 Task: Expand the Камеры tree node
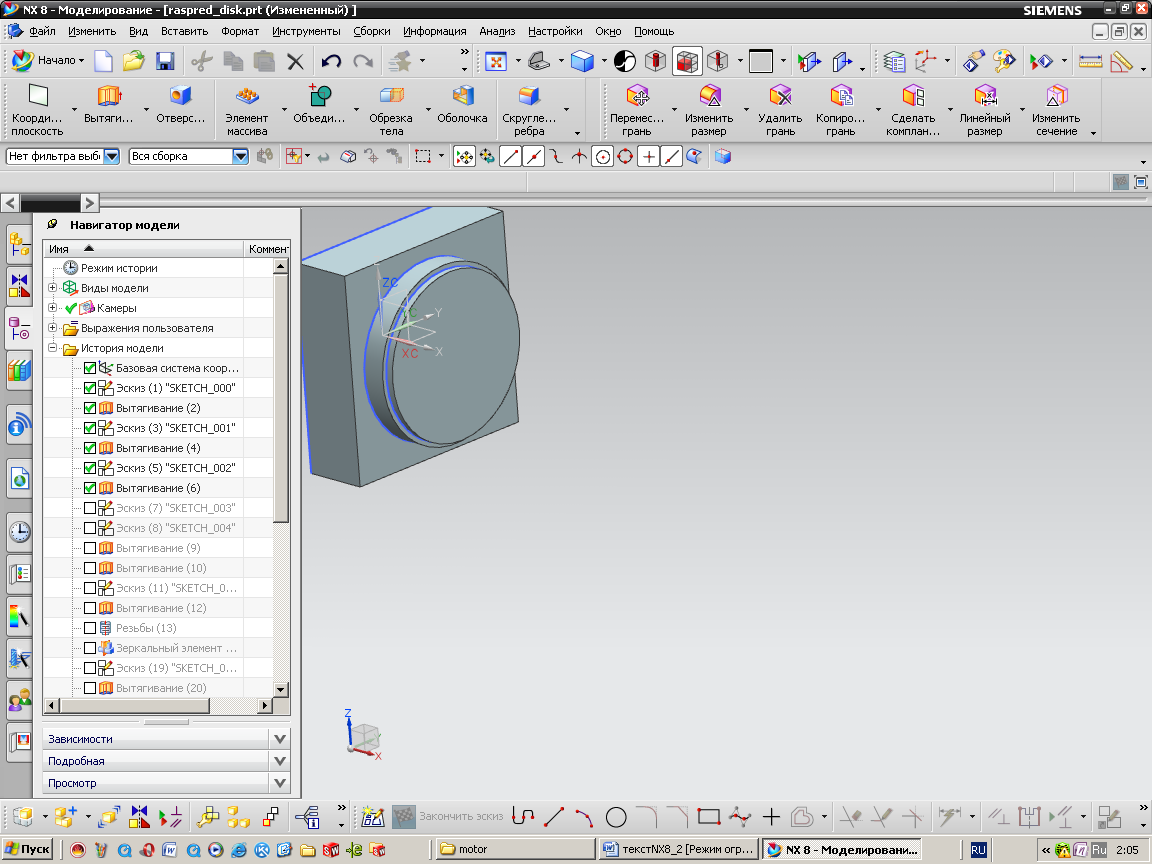52,307
